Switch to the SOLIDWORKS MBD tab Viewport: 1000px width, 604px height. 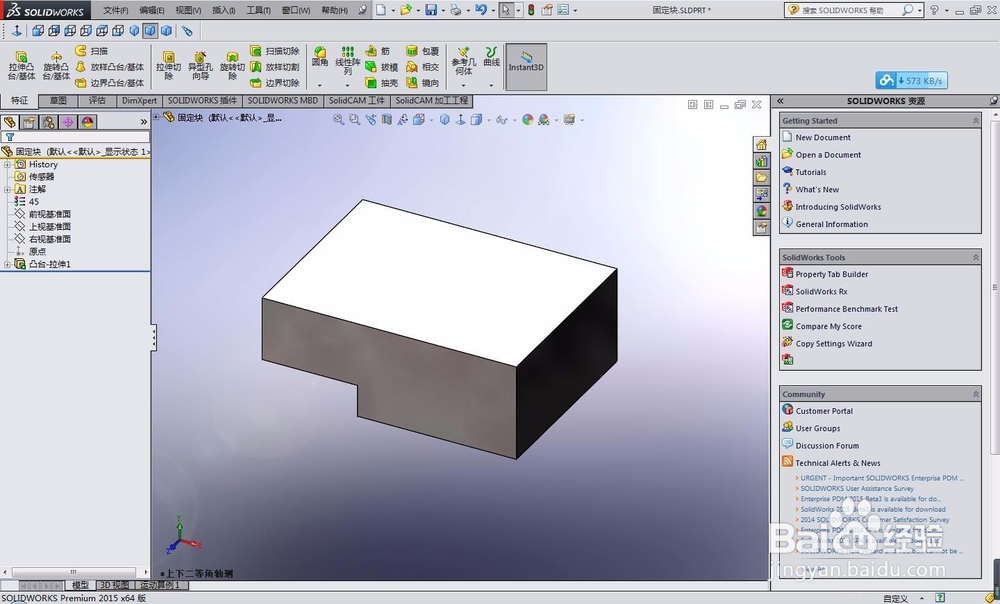click(283, 100)
